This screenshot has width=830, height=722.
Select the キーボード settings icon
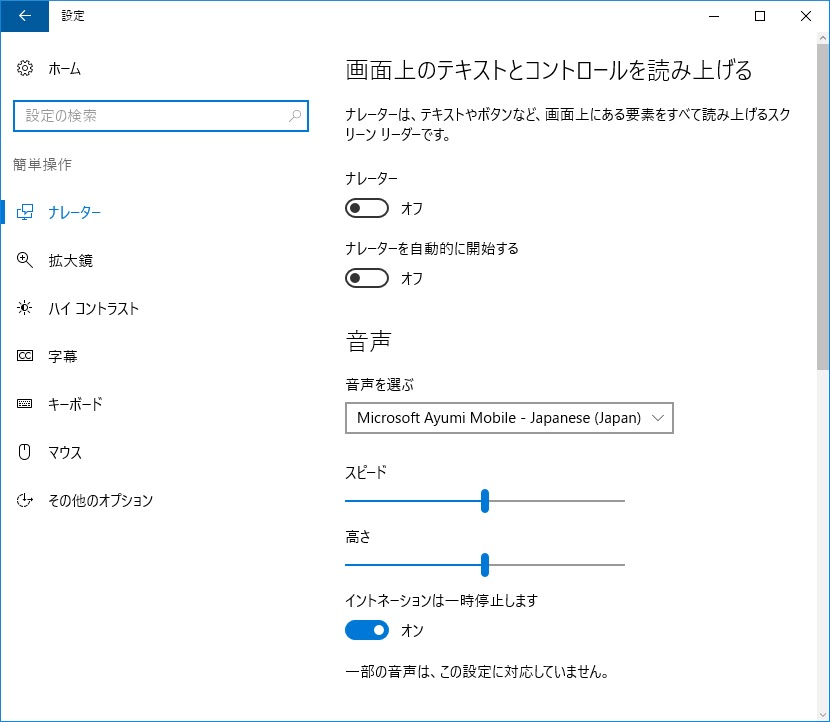(x=24, y=404)
